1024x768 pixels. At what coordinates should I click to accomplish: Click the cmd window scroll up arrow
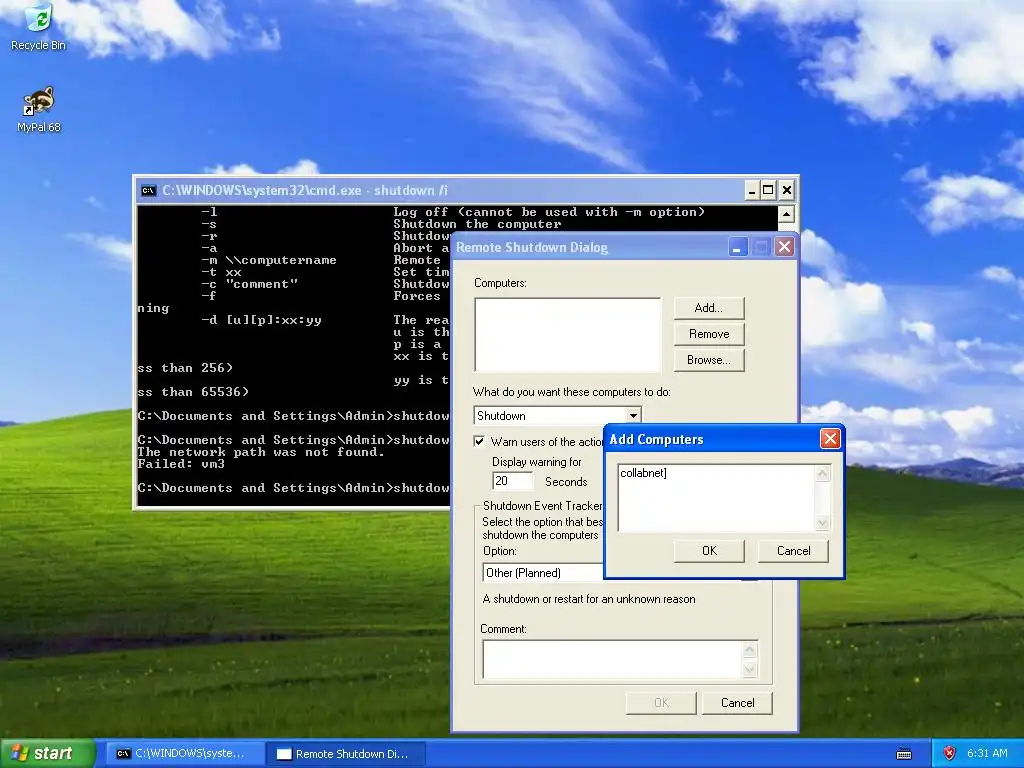(x=786, y=214)
